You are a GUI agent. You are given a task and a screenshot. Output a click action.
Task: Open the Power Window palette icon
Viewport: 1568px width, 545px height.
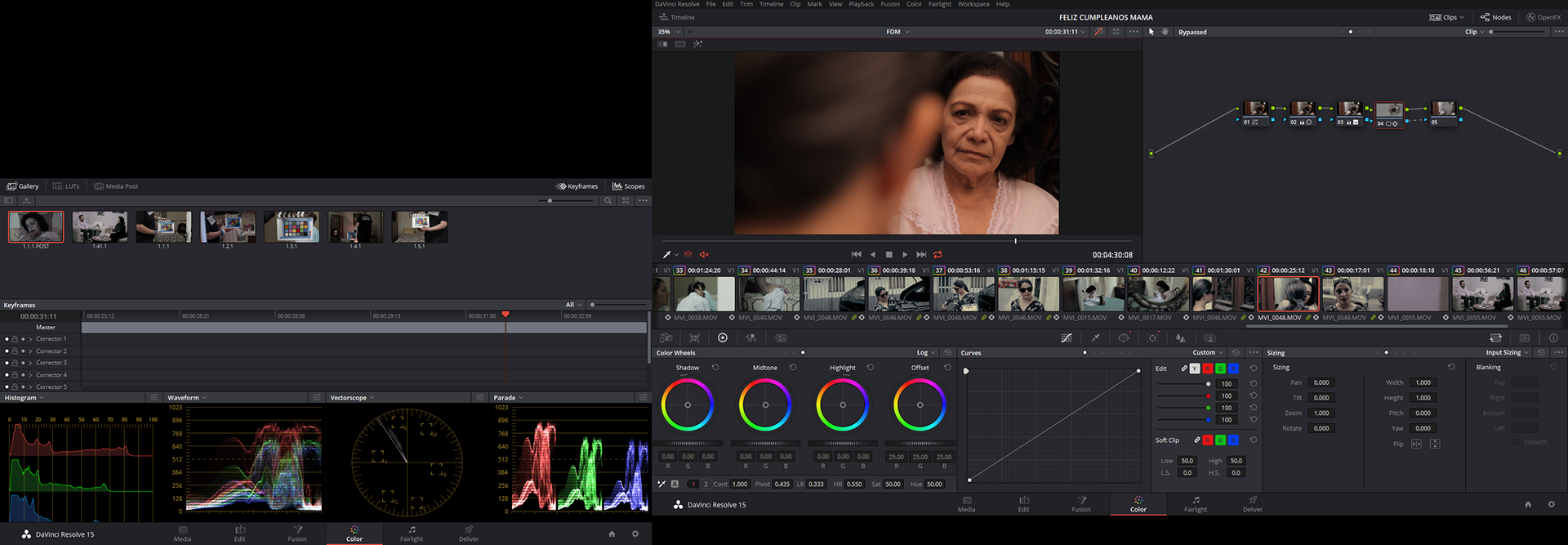[1124, 337]
